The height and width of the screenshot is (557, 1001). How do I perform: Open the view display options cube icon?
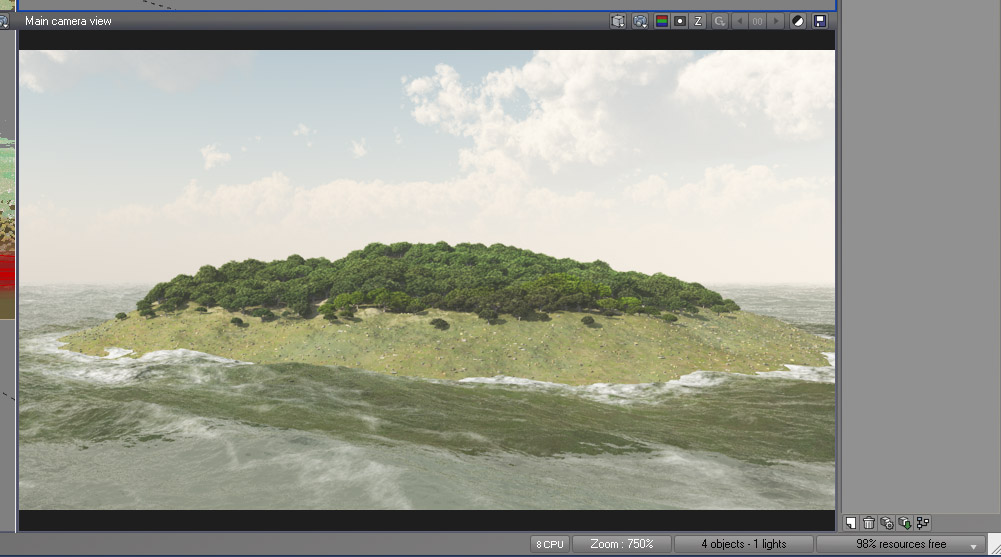(618, 21)
